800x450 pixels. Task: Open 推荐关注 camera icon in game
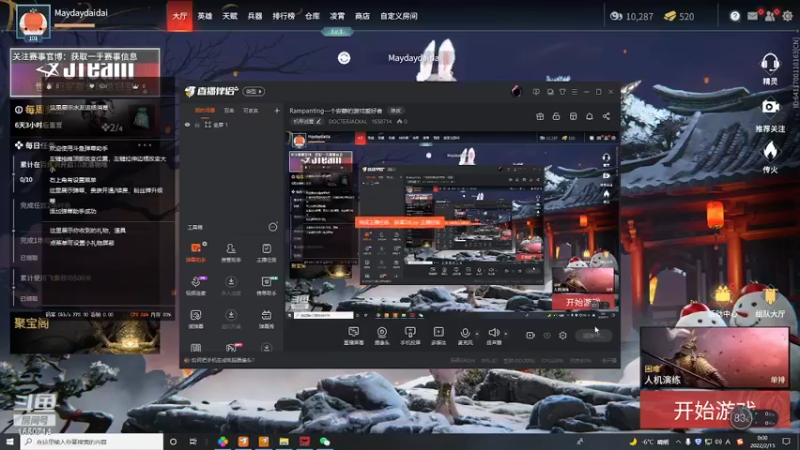(770, 115)
